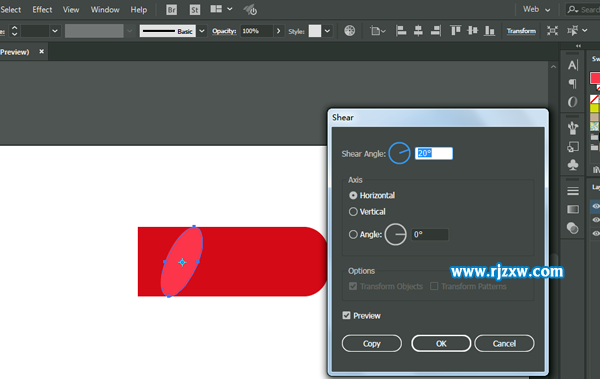This screenshot has width=600, height=379.
Task: Align objects to horizontal center
Action: point(418,31)
